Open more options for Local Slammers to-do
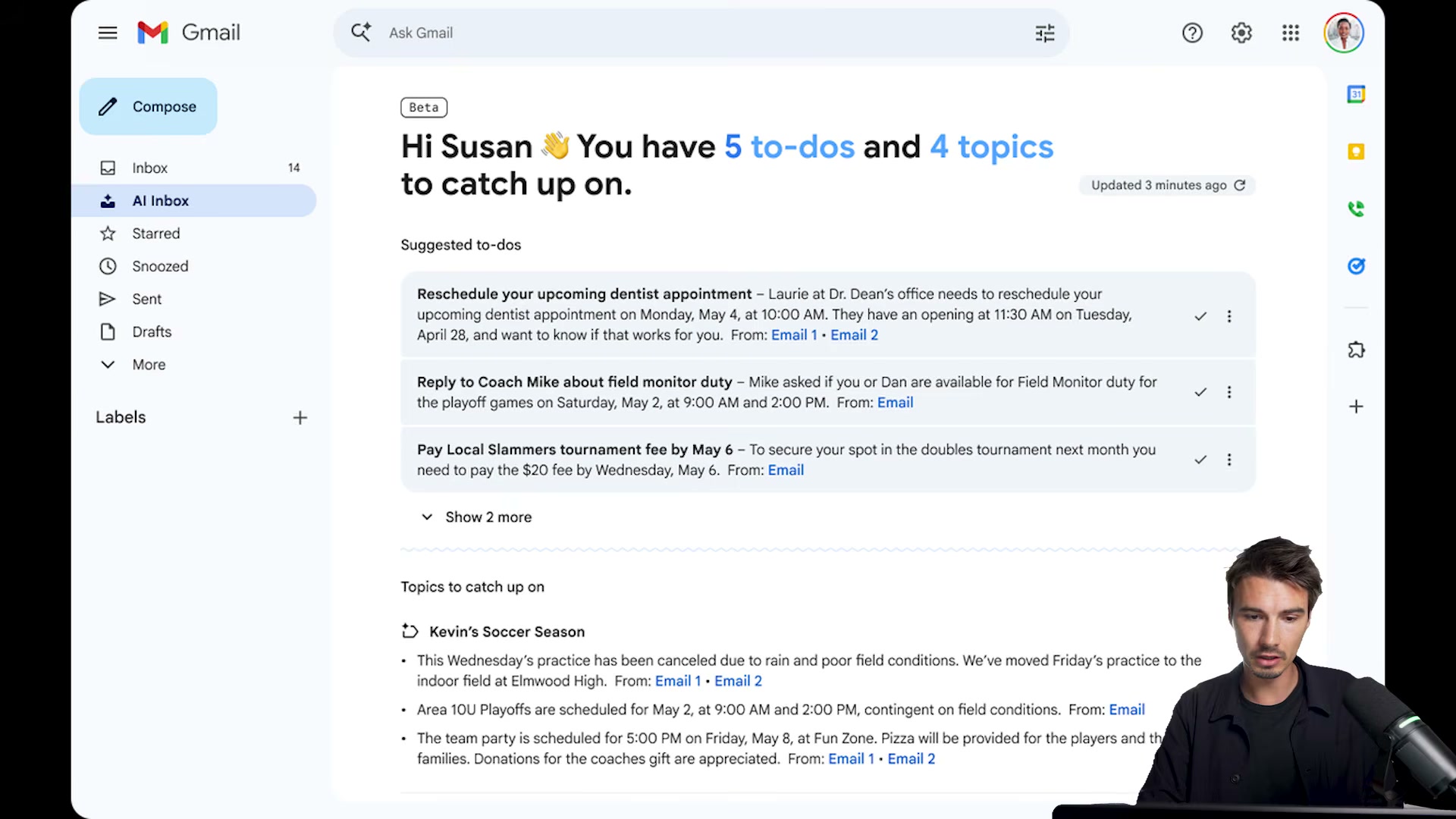Screen dimensions: 1456x819 [1229, 460]
